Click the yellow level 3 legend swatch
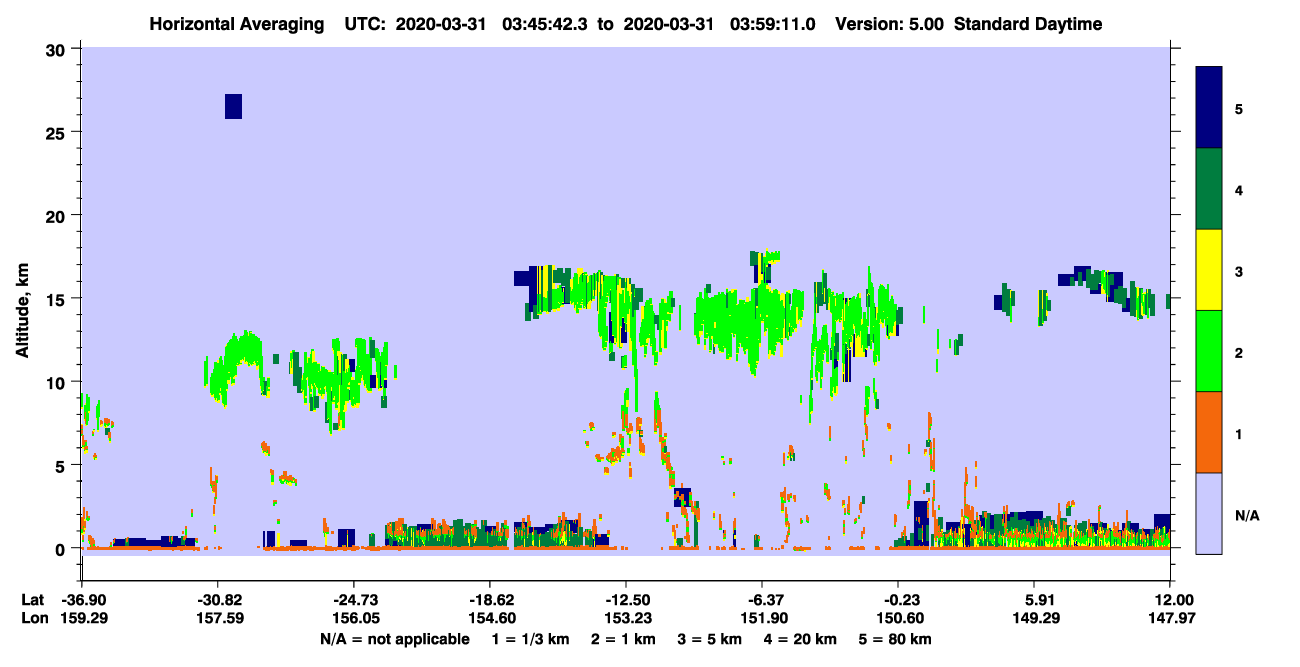The height and width of the screenshot is (667, 1300). click(x=1210, y=270)
